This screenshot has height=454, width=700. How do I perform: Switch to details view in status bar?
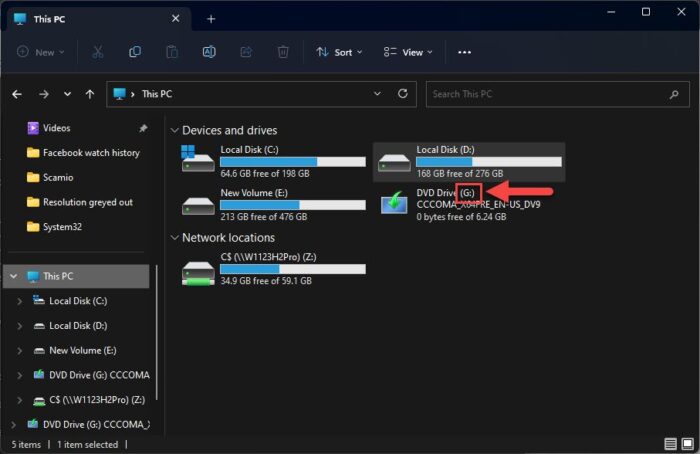click(x=670, y=443)
